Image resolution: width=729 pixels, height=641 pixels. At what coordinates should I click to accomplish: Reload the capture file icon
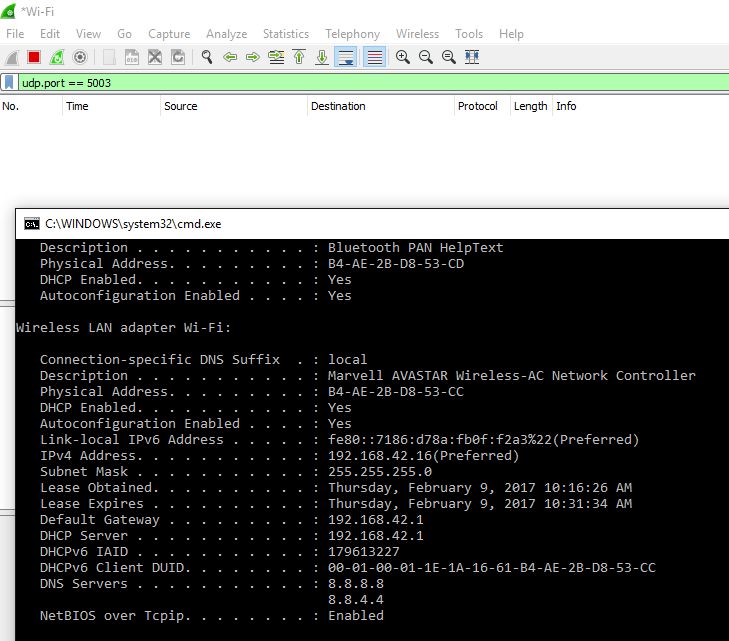tap(178, 57)
